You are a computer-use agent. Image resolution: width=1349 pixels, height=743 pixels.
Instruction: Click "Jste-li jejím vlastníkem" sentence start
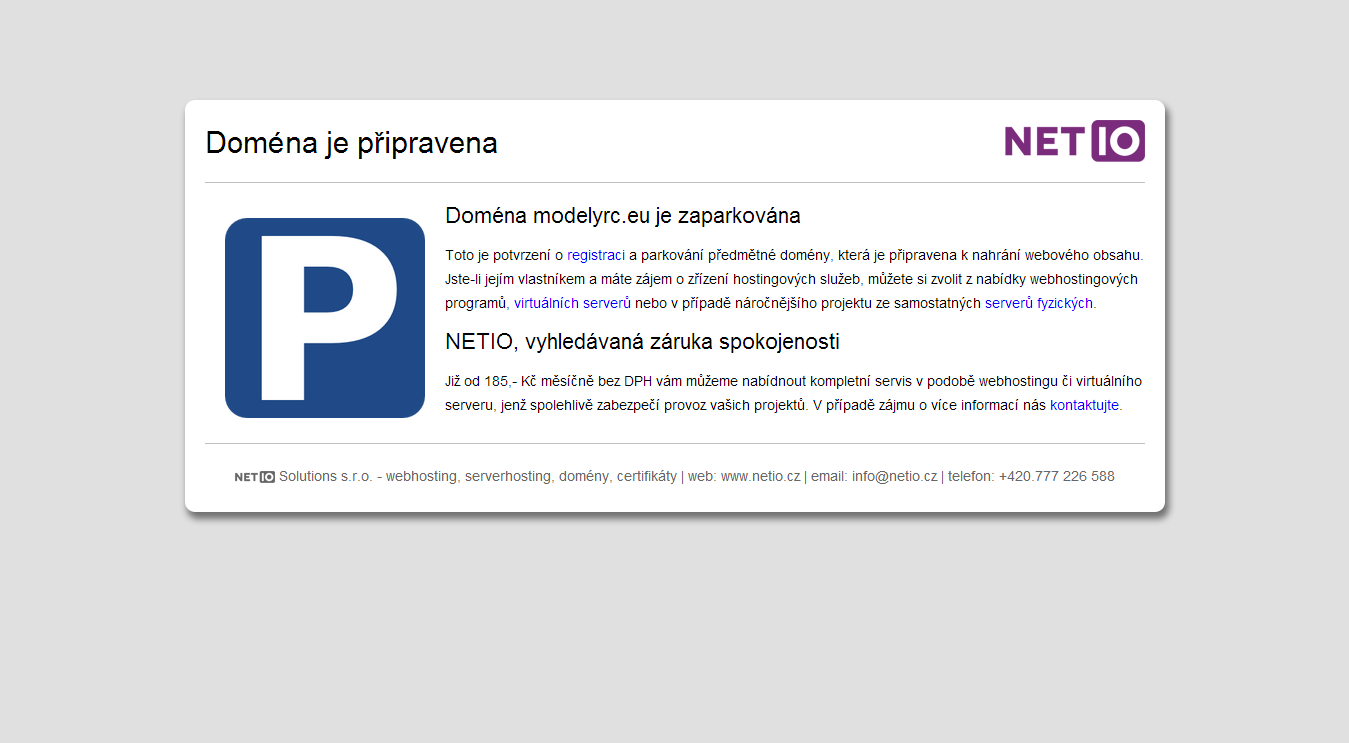[518, 279]
